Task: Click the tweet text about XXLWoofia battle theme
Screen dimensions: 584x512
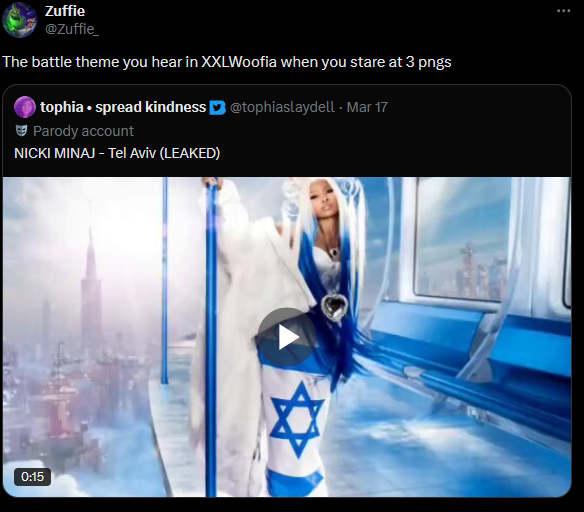Action: click(227, 62)
